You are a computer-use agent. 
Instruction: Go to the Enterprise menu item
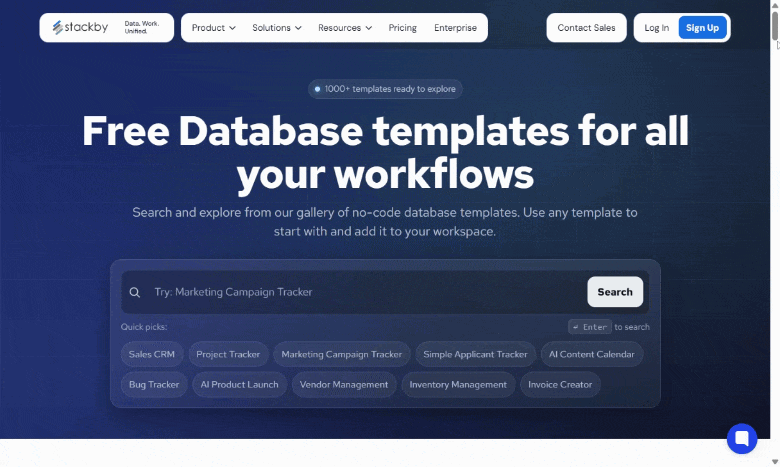click(455, 28)
